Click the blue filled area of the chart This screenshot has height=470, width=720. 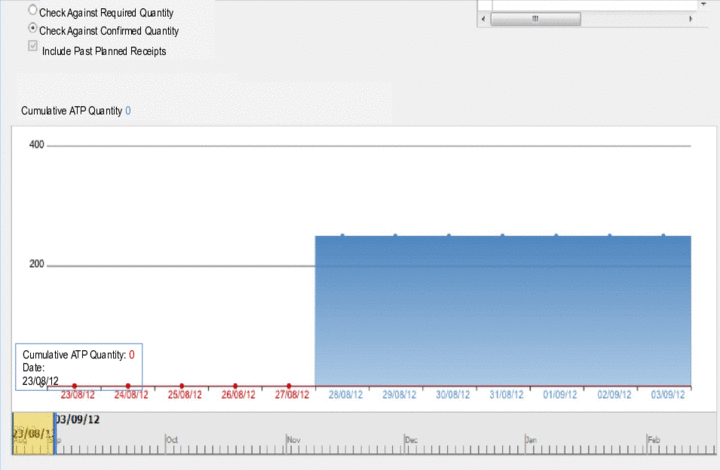tap(500, 310)
